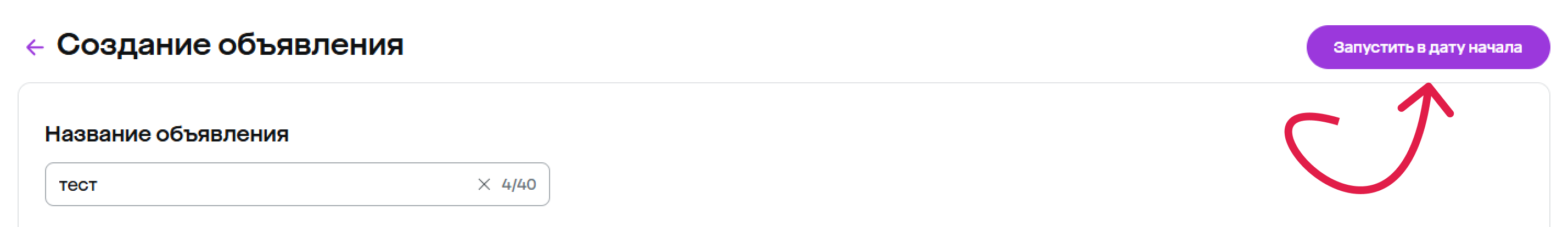Click the X beside the 4/40 counter
Viewport: 1568px width, 227px height.
pos(484,184)
